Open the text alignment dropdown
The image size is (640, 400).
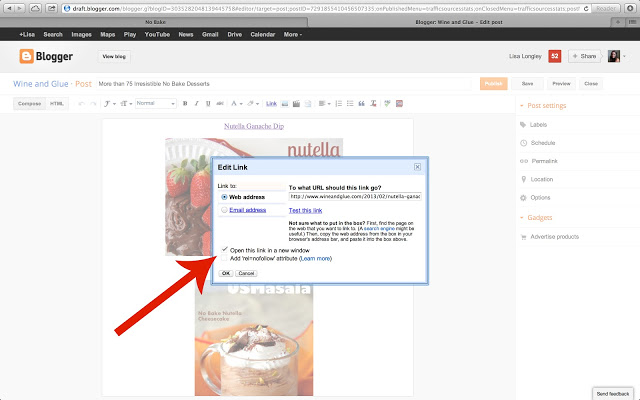[324, 104]
